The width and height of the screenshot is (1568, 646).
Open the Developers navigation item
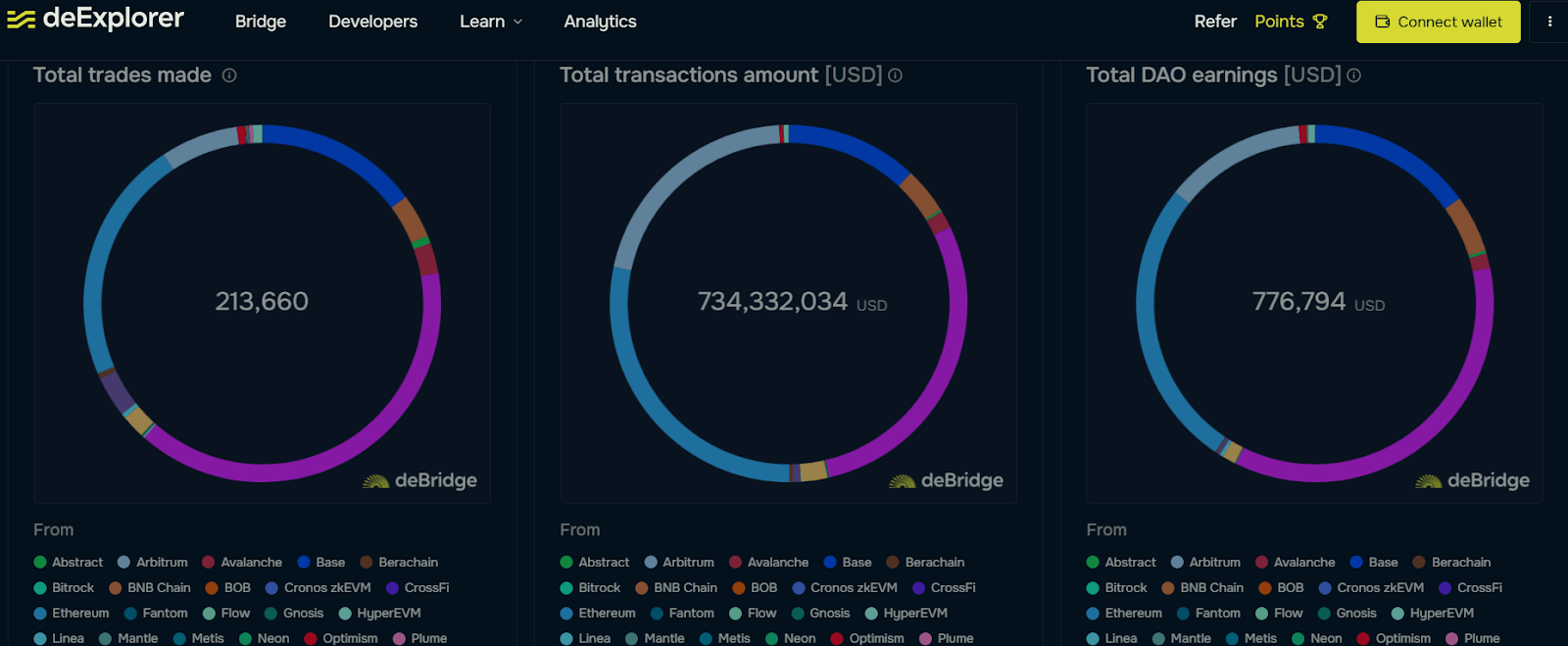[372, 22]
